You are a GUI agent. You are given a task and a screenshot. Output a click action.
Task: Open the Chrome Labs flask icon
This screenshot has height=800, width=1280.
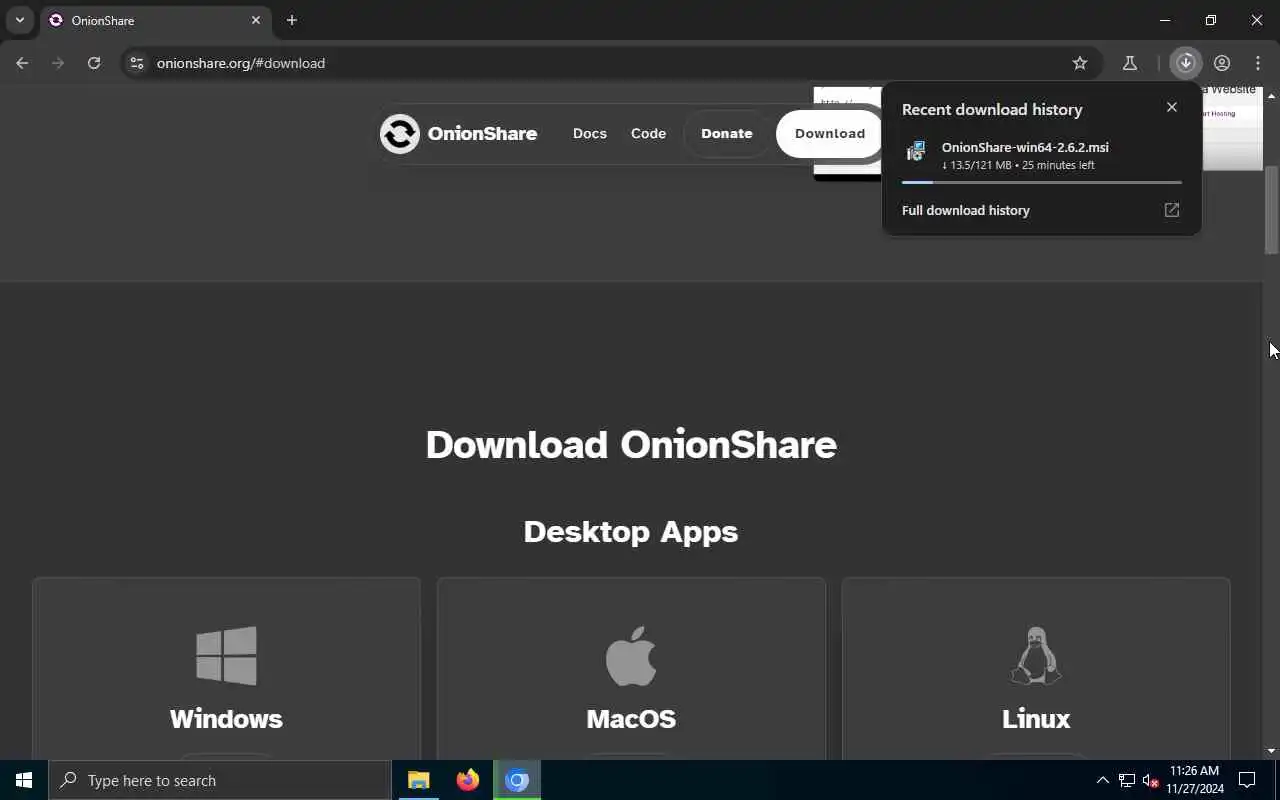pos(1130,63)
